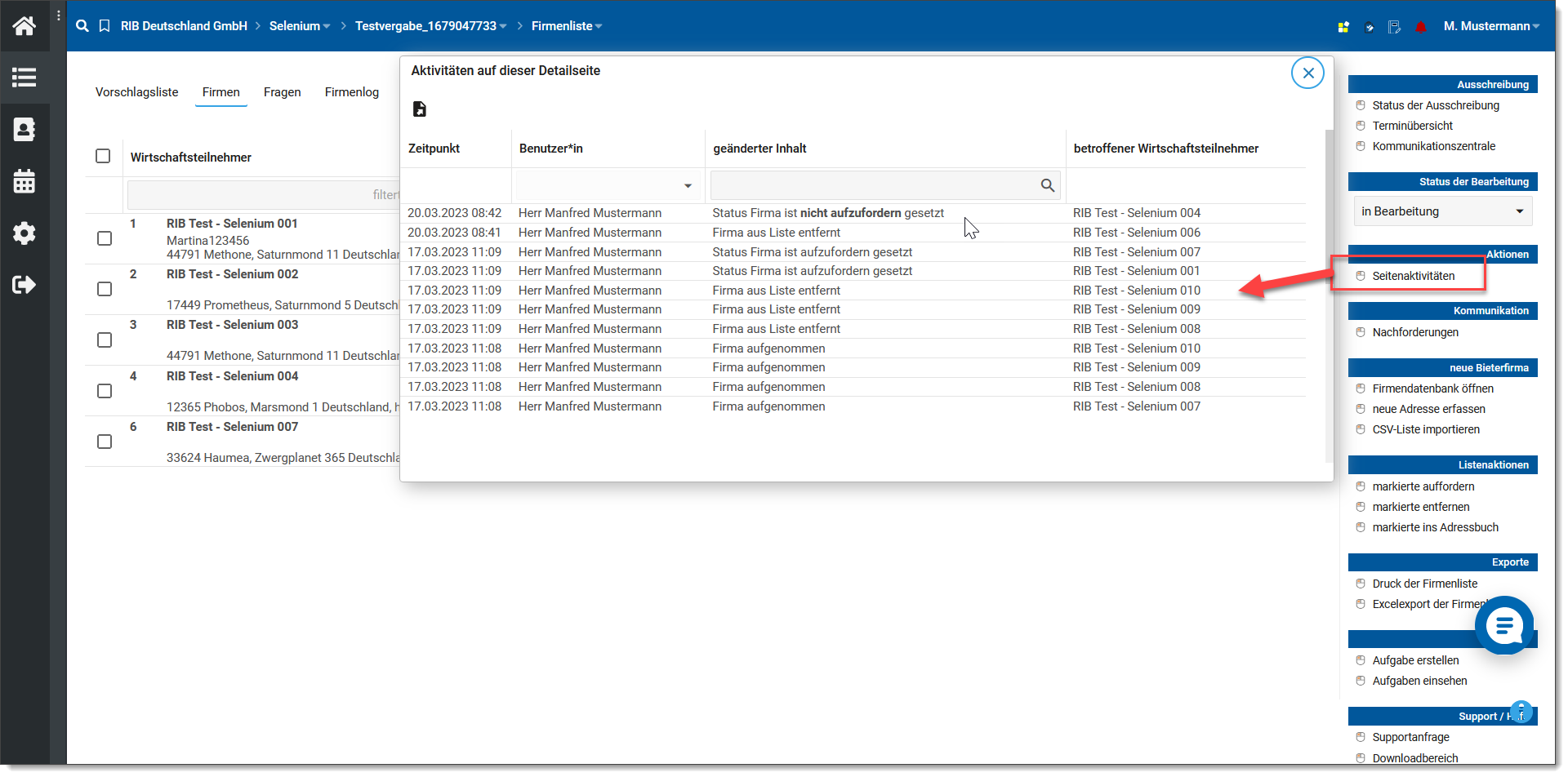The height and width of the screenshot is (777, 1568).
Task: Open the 'in Bearbeitung' status dropdown
Action: point(1443,211)
